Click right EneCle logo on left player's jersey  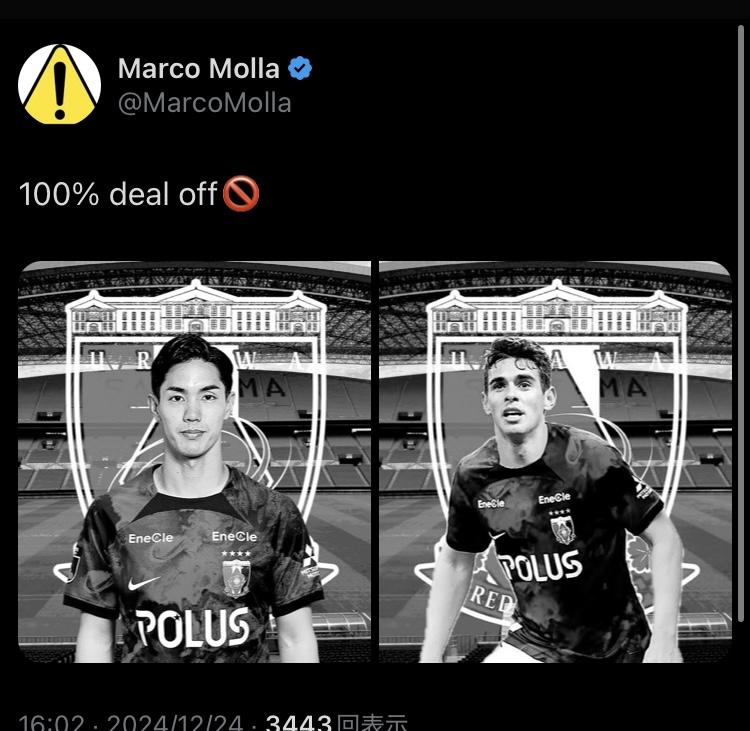point(234,536)
